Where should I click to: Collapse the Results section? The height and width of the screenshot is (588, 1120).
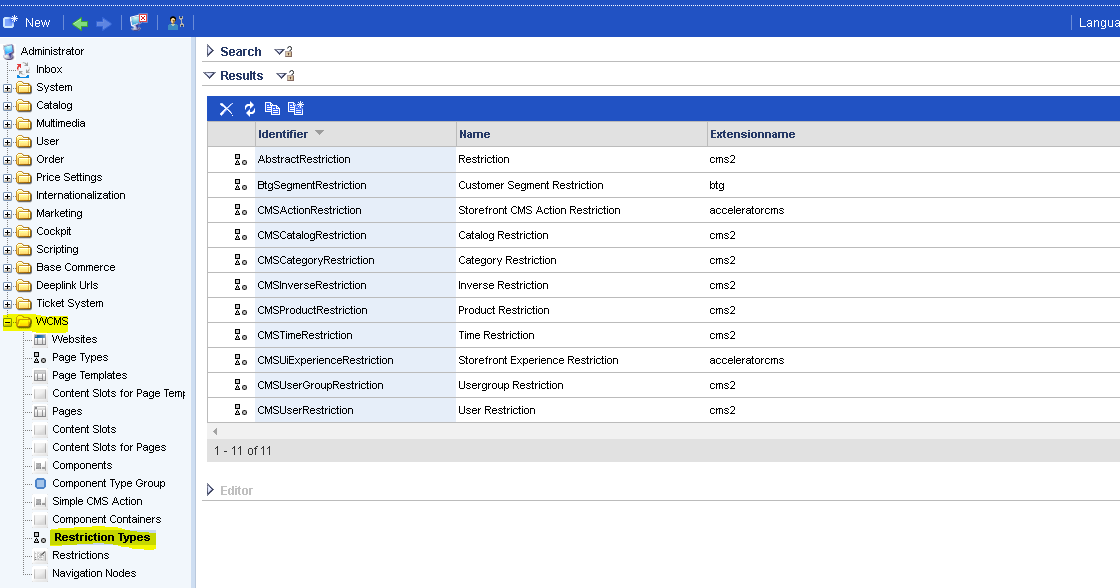click(x=209, y=75)
